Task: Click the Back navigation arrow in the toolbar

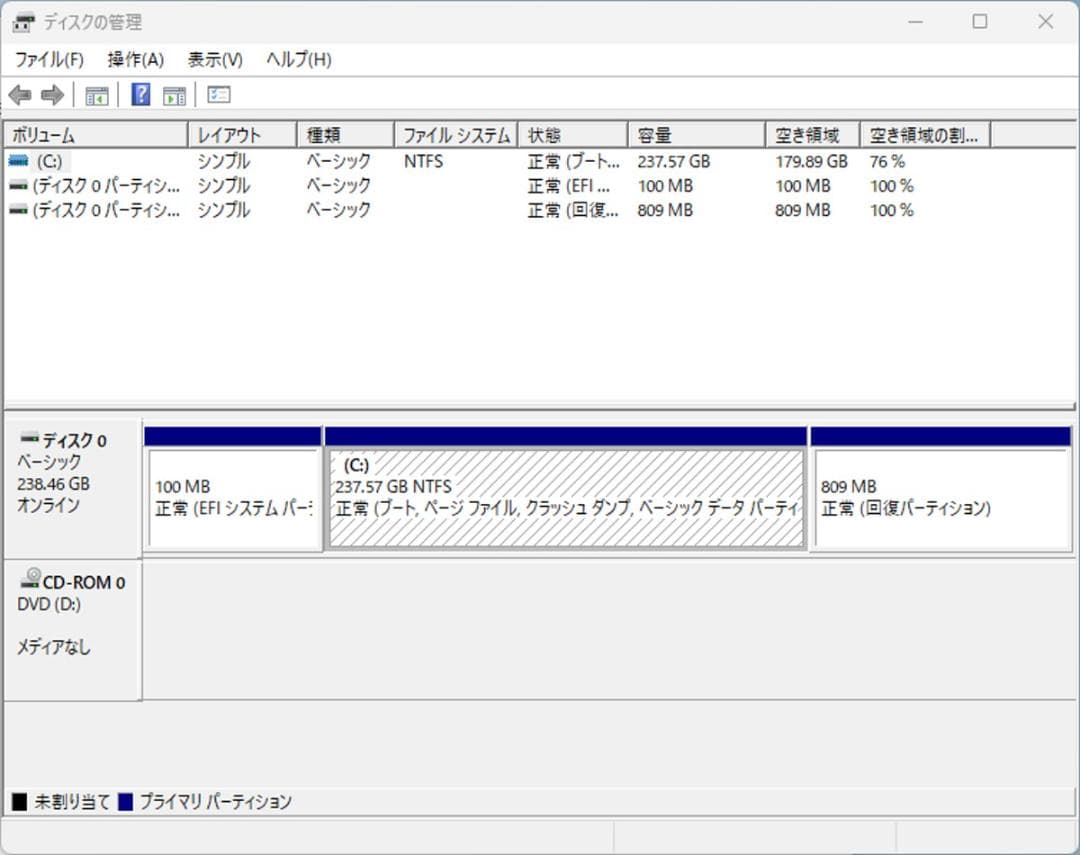Action: 22,95
